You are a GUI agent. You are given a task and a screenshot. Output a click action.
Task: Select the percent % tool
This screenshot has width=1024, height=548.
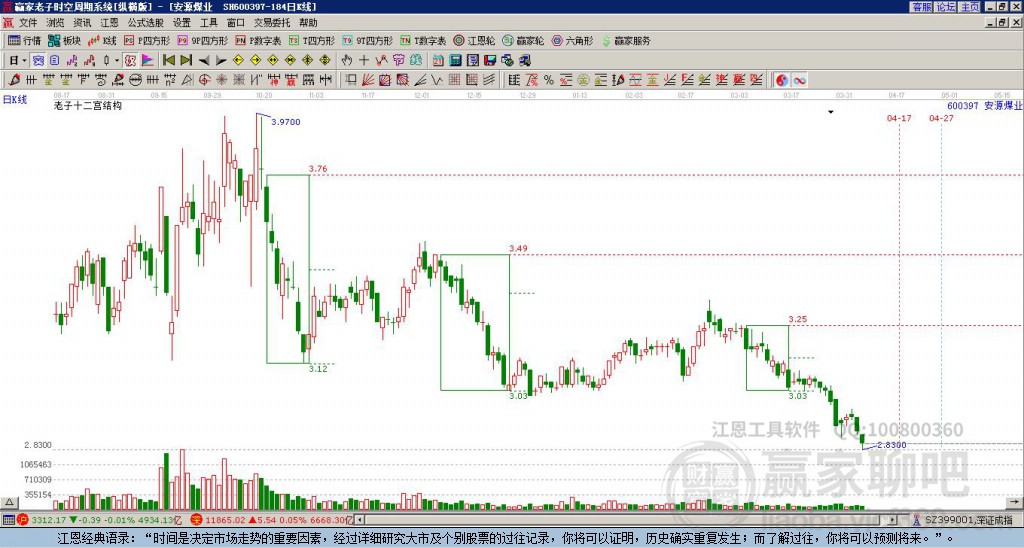pyautogui.click(x=549, y=80)
